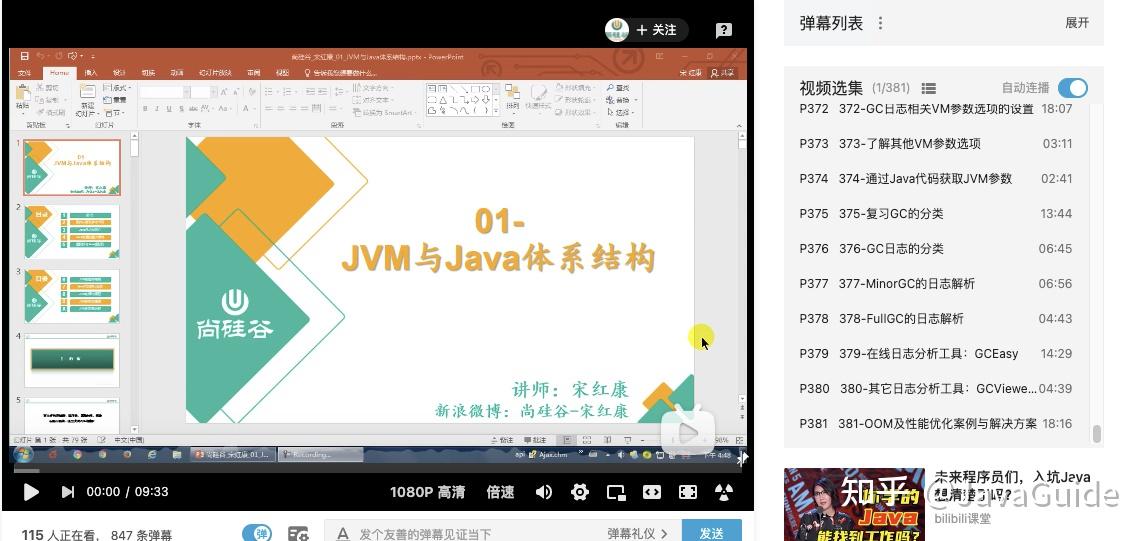The height and width of the screenshot is (541, 1148).
Task: Enable picture-in-picture mode
Action: (x=616, y=492)
